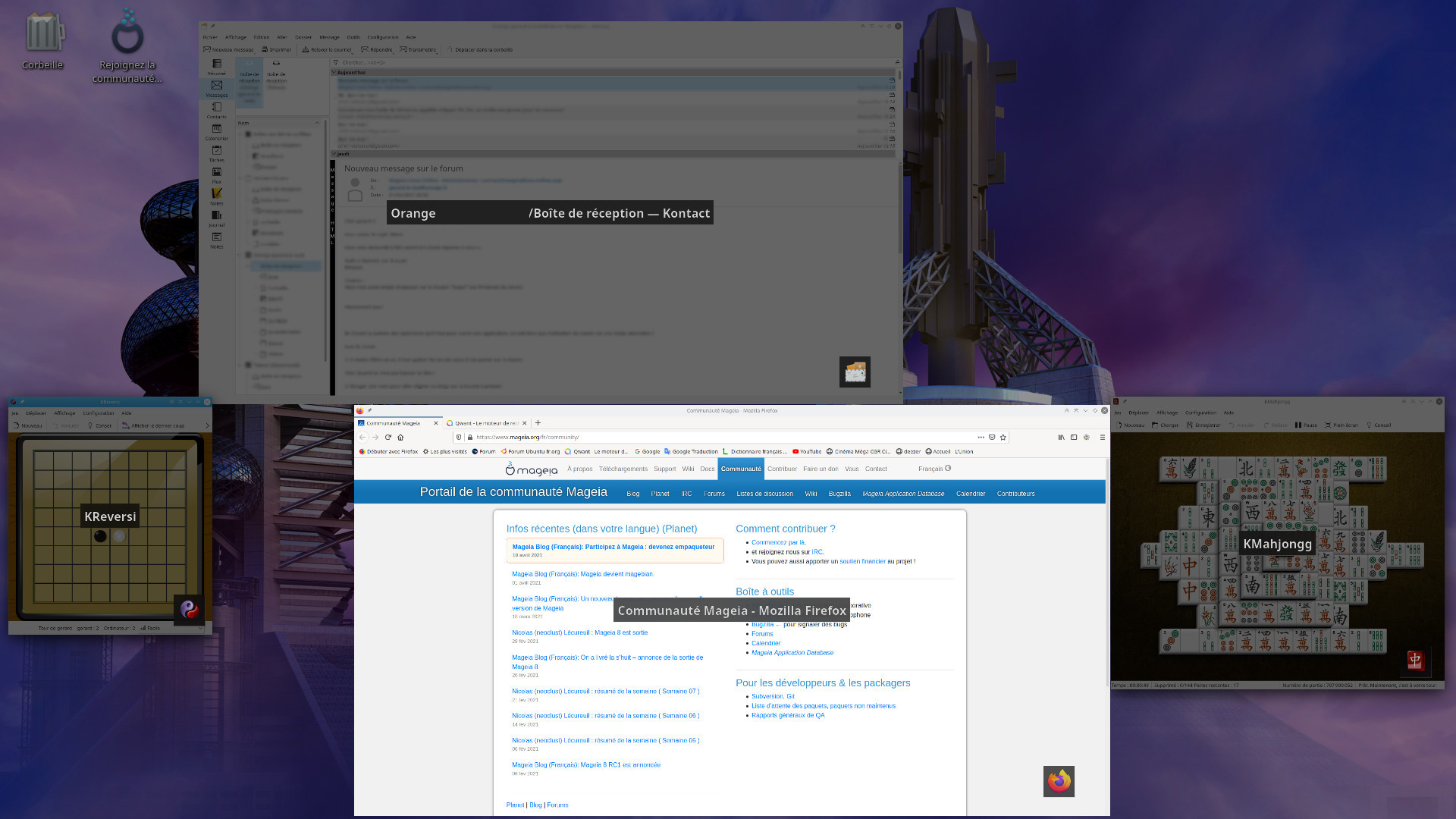
Task: Open Firefox hamburger menu
Action: pos(1103,438)
